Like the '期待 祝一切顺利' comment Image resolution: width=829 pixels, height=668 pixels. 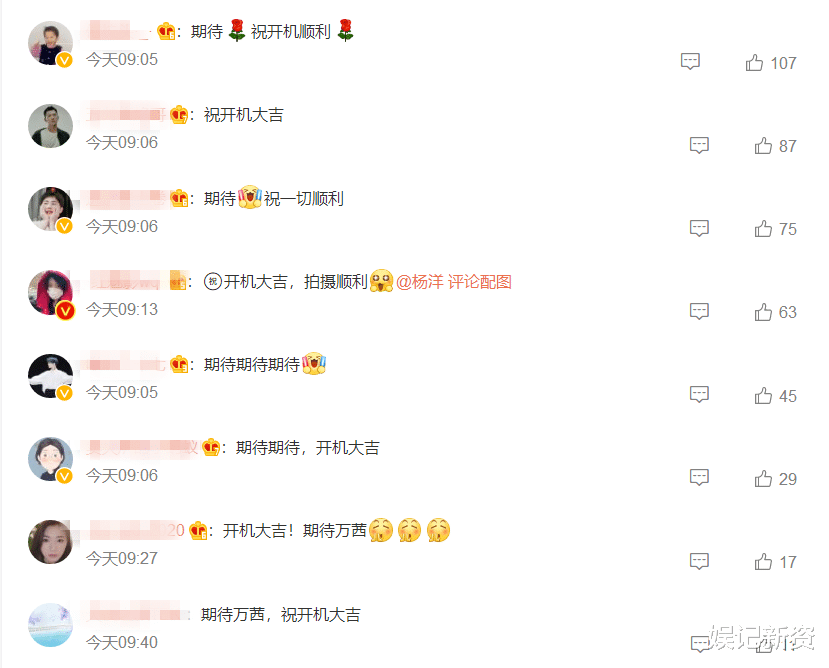click(763, 228)
